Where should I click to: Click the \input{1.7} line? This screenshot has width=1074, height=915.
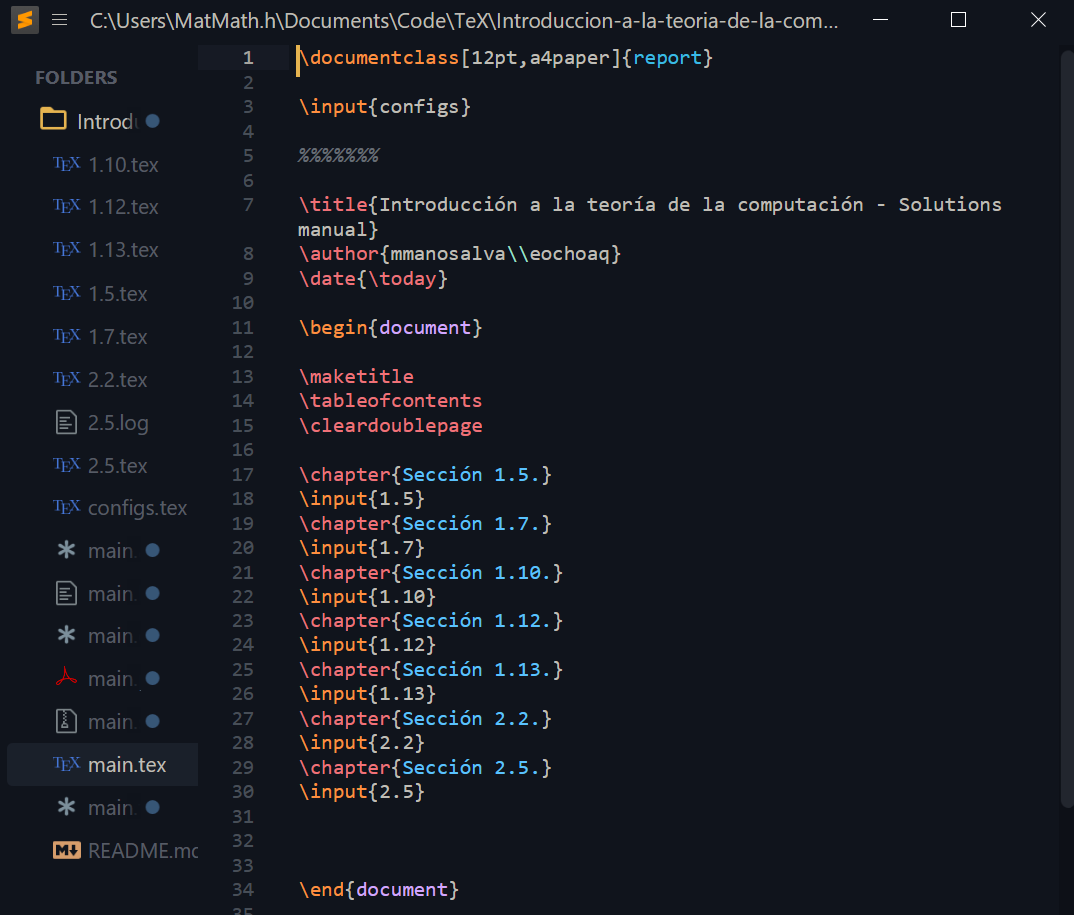(x=361, y=547)
